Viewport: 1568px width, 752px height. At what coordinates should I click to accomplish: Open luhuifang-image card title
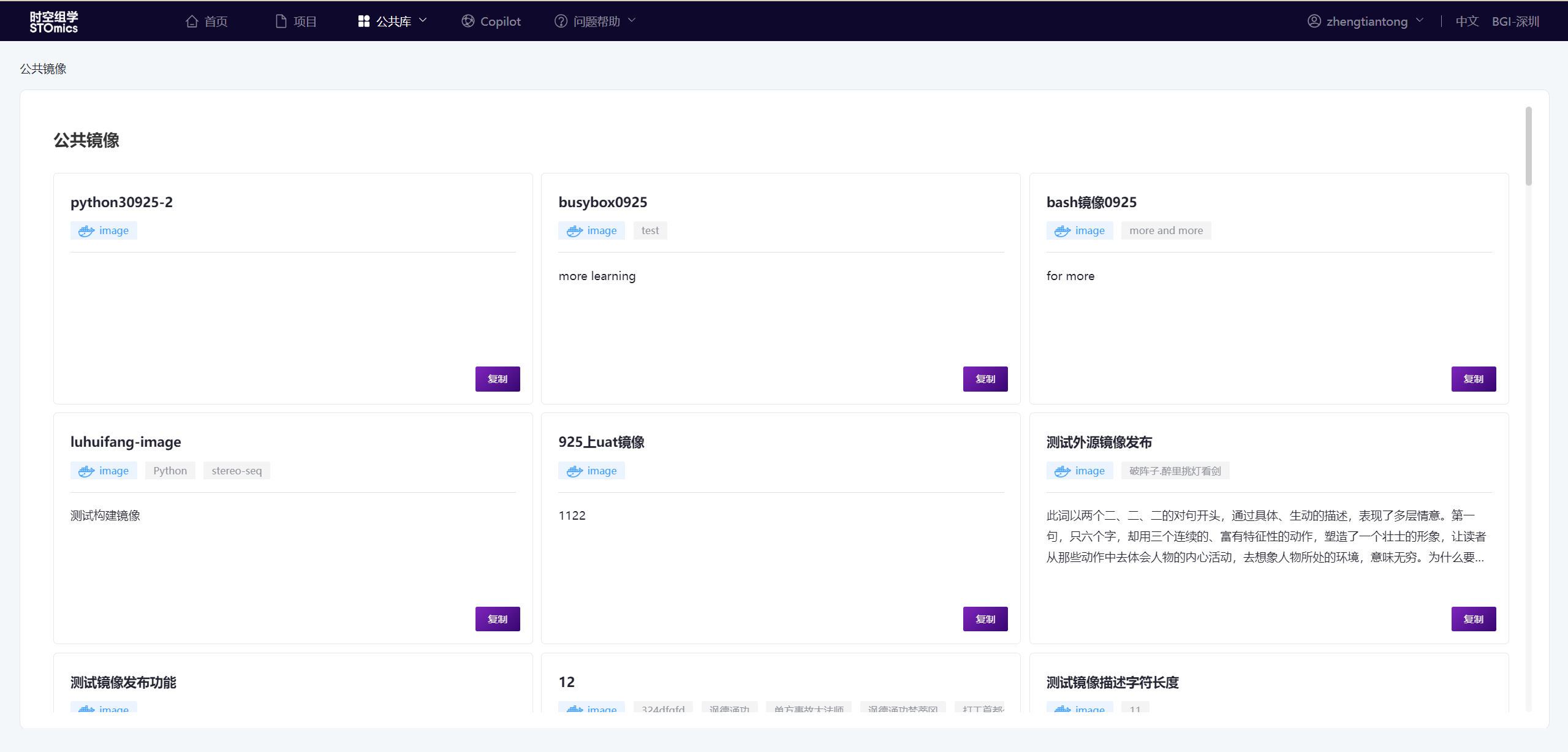pos(126,442)
